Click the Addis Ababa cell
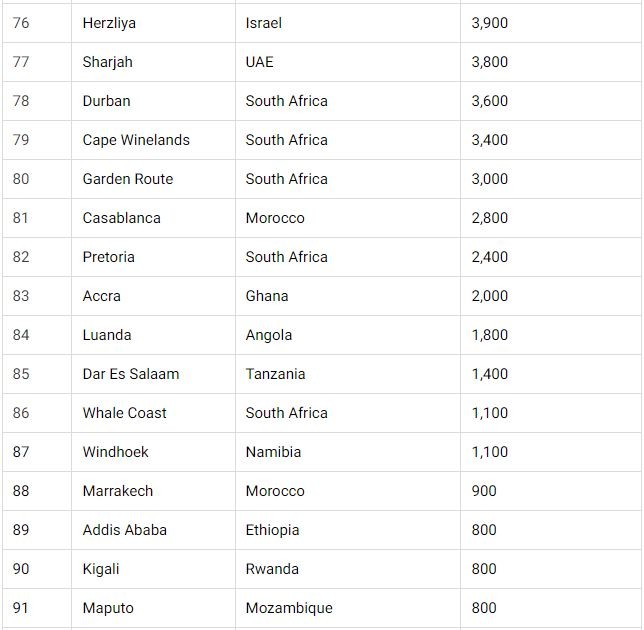This screenshot has height=630, width=644. click(153, 530)
